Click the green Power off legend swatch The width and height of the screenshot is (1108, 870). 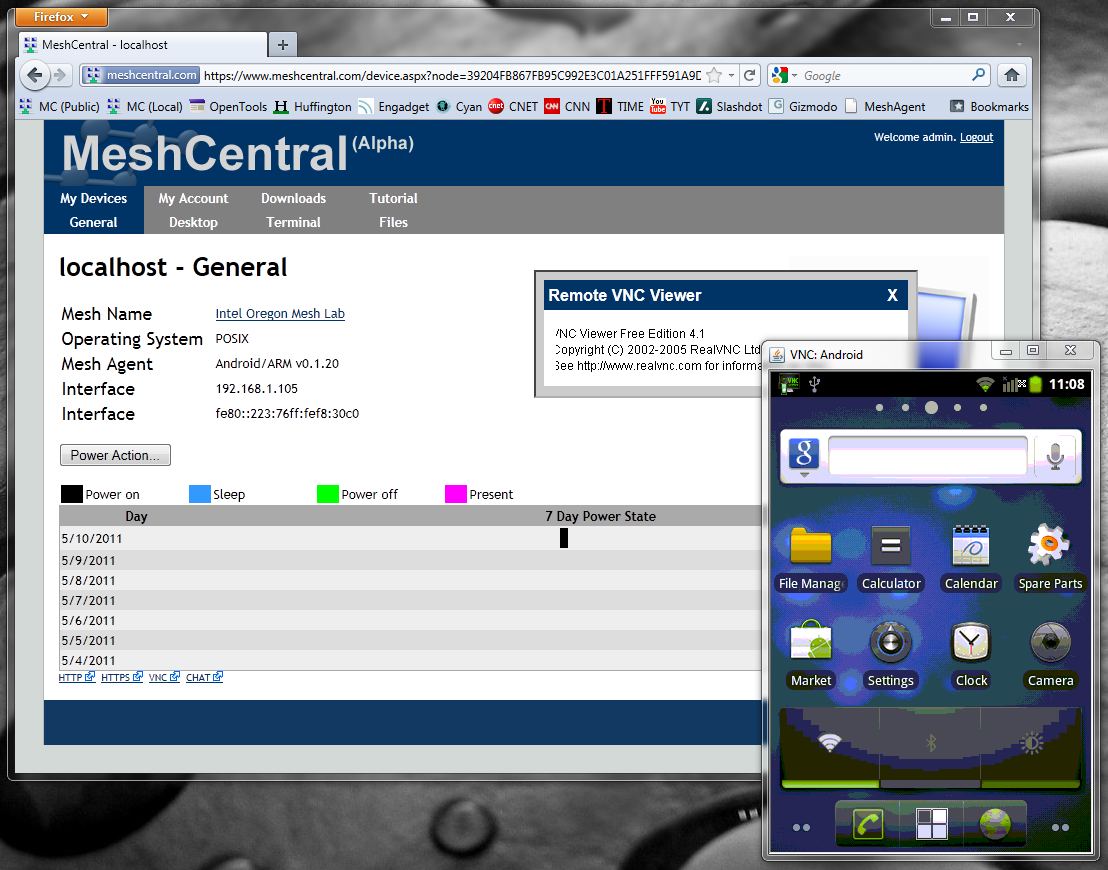(327, 494)
